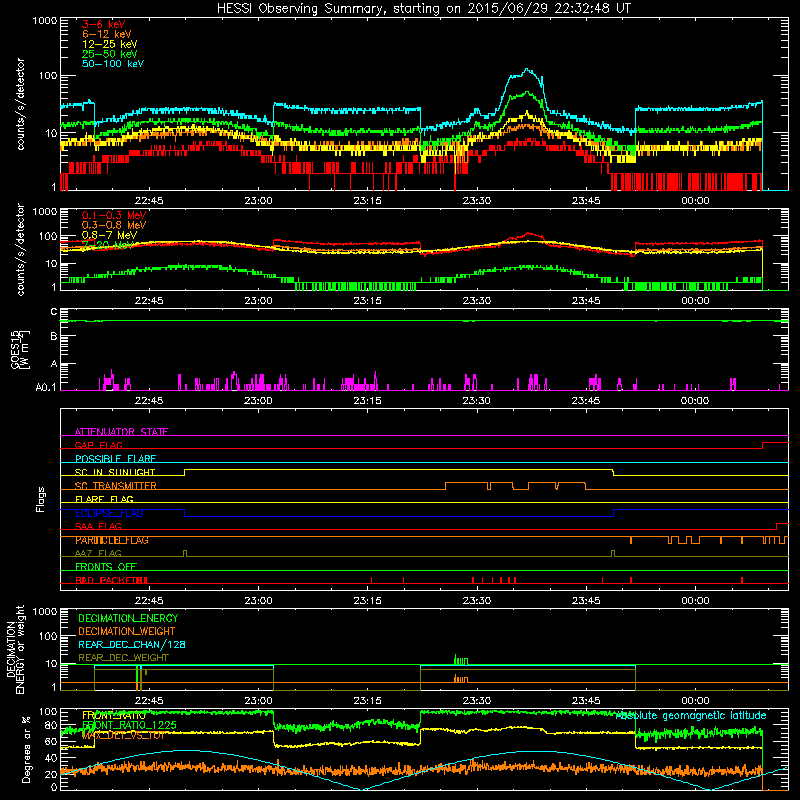The image size is (800, 800).
Task: Select the FLARE_FLAG label
Action: [104, 499]
